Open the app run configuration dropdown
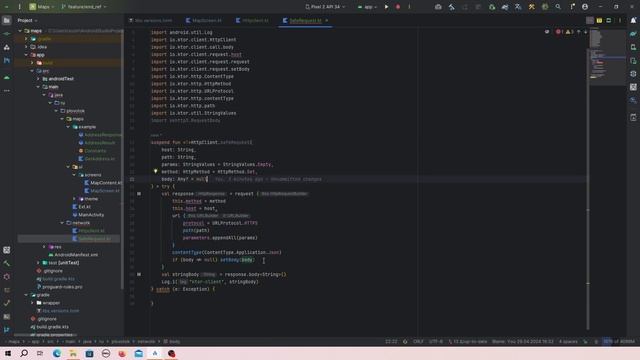The image size is (640, 360). [367, 7]
